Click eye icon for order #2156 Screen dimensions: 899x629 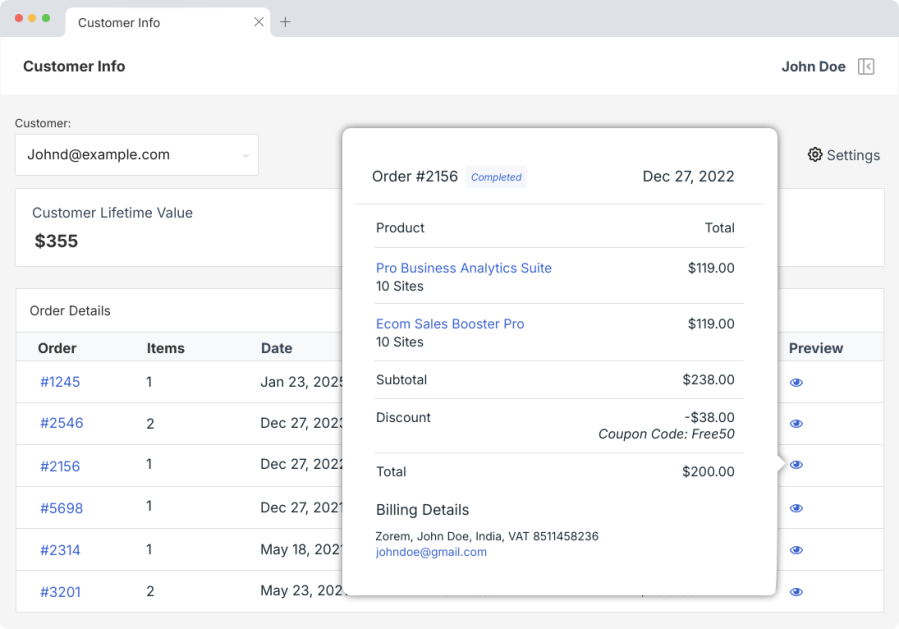click(796, 465)
